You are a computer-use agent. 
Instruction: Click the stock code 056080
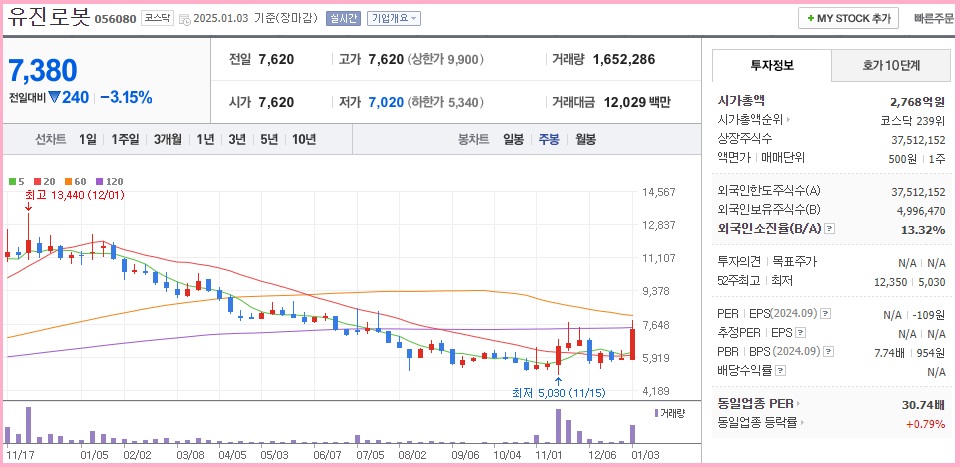115,19
